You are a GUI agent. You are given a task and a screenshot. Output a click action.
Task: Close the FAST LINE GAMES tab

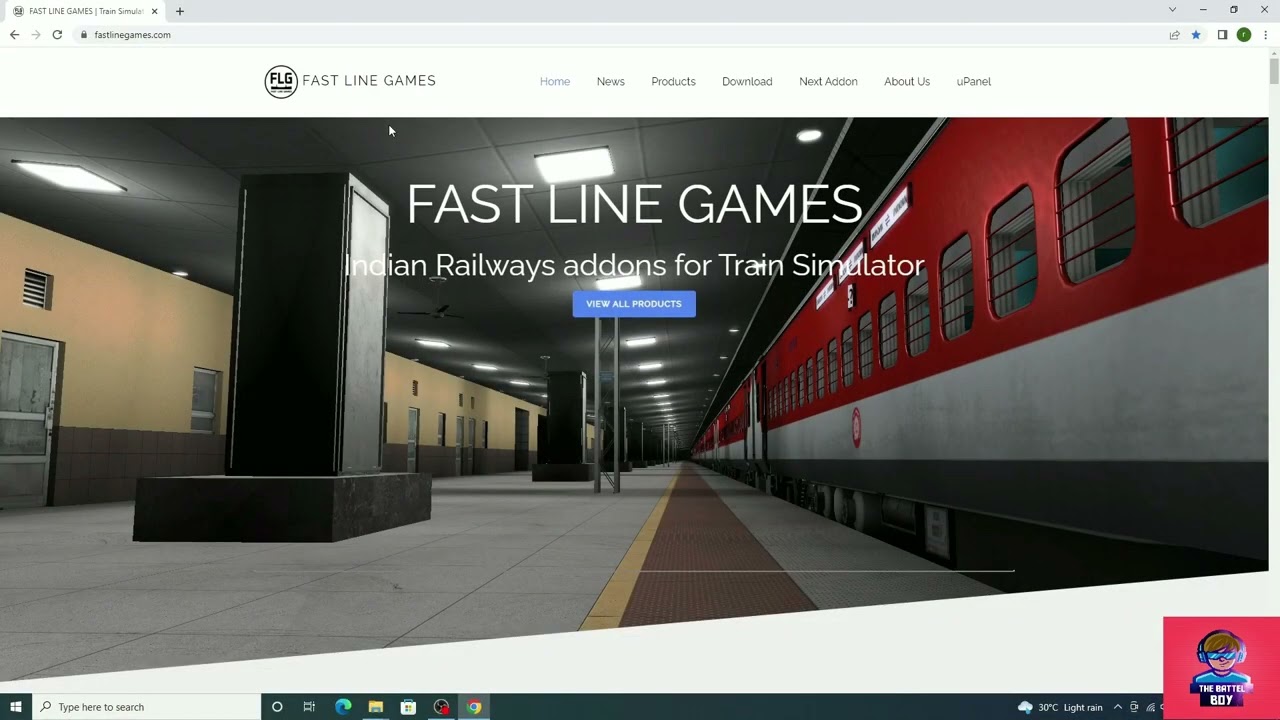point(154,11)
